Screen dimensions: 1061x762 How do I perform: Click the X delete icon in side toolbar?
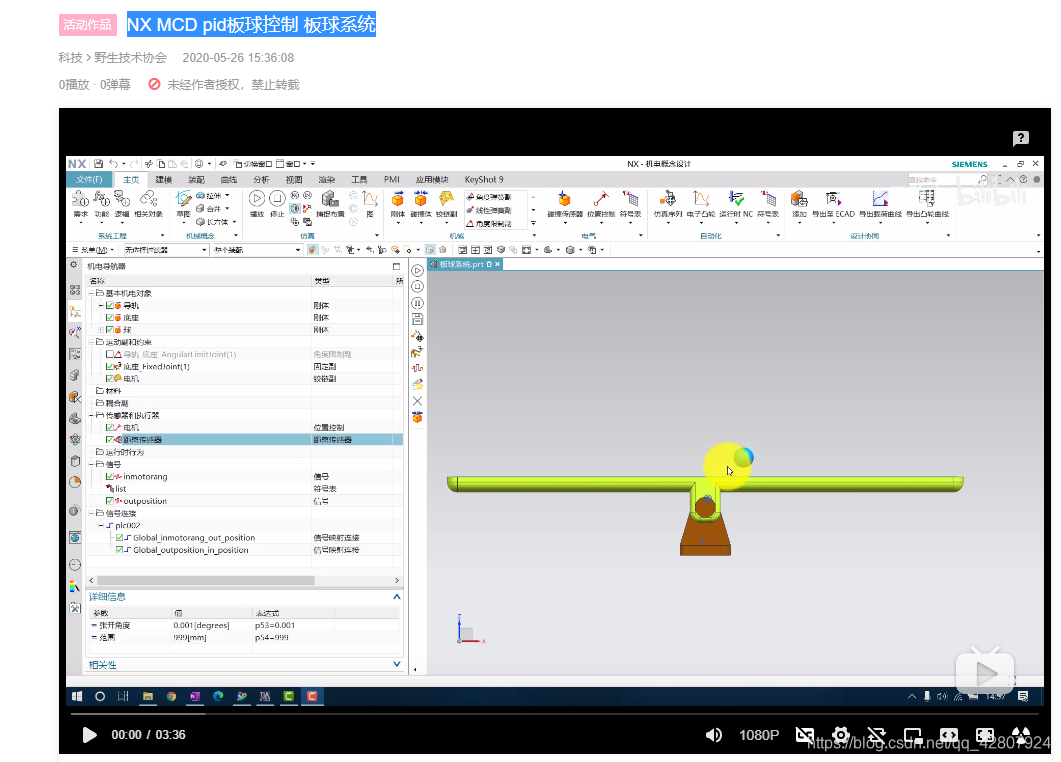417,401
